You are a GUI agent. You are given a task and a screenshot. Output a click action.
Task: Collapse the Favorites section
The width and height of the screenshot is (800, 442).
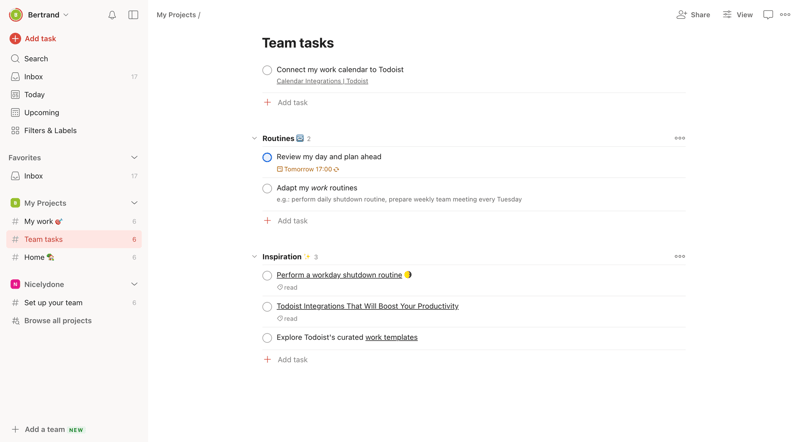(134, 158)
